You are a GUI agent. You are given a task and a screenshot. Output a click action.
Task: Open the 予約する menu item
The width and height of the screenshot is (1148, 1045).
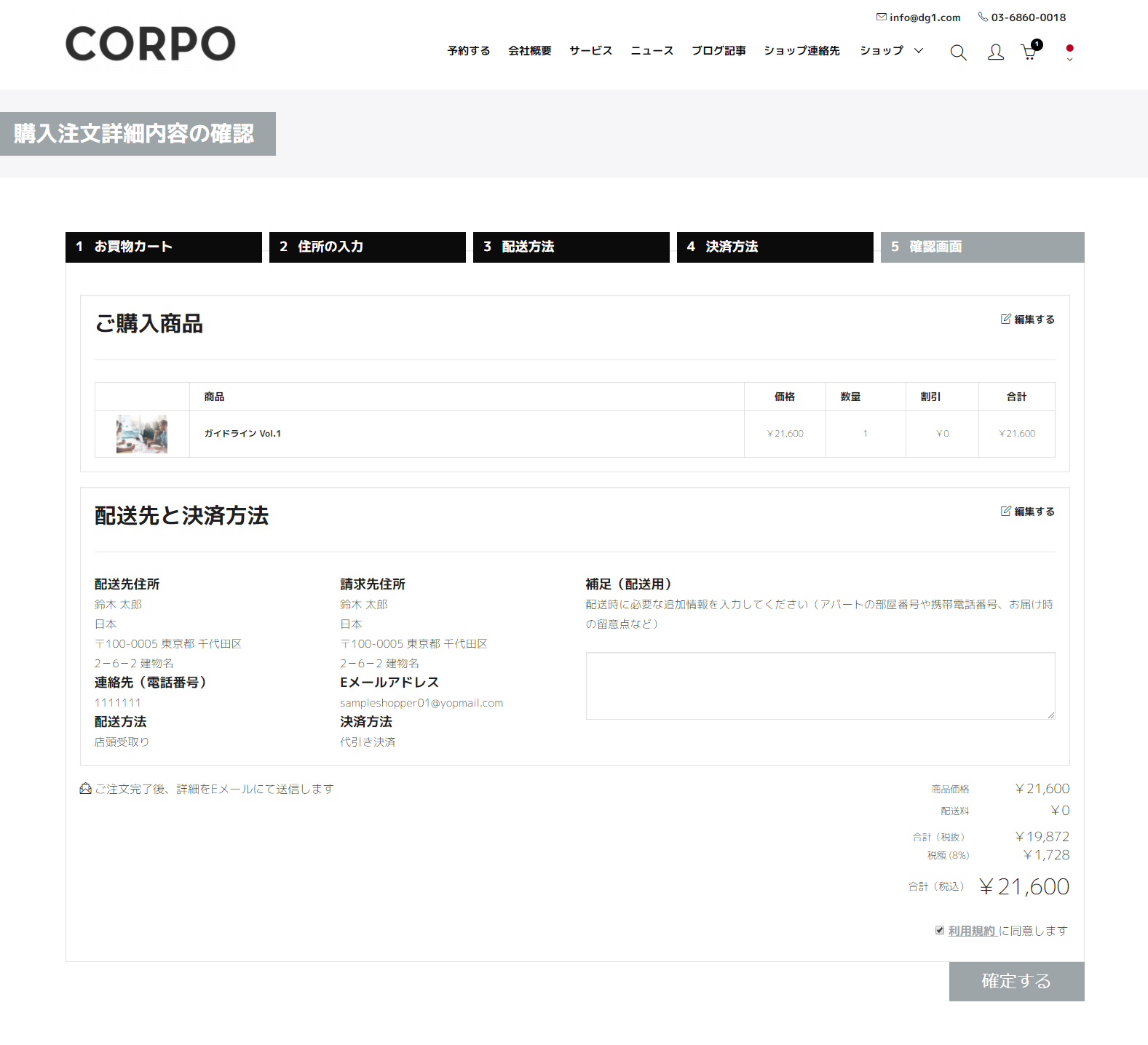469,50
